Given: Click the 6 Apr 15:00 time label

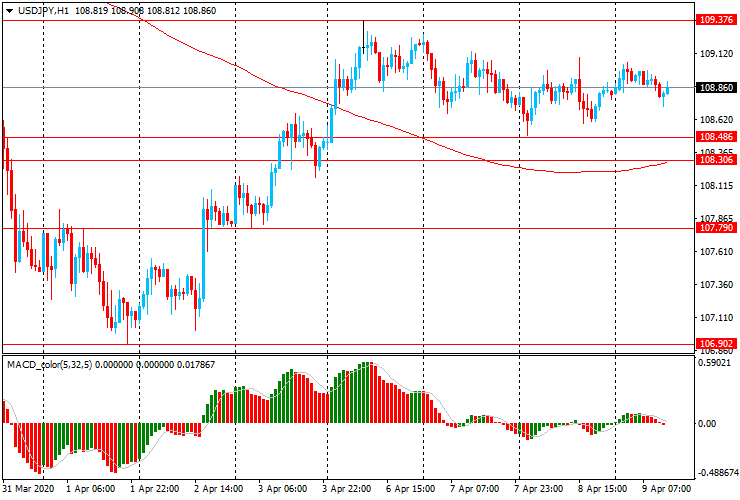Looking at the screenshot, I should (410, 489).
